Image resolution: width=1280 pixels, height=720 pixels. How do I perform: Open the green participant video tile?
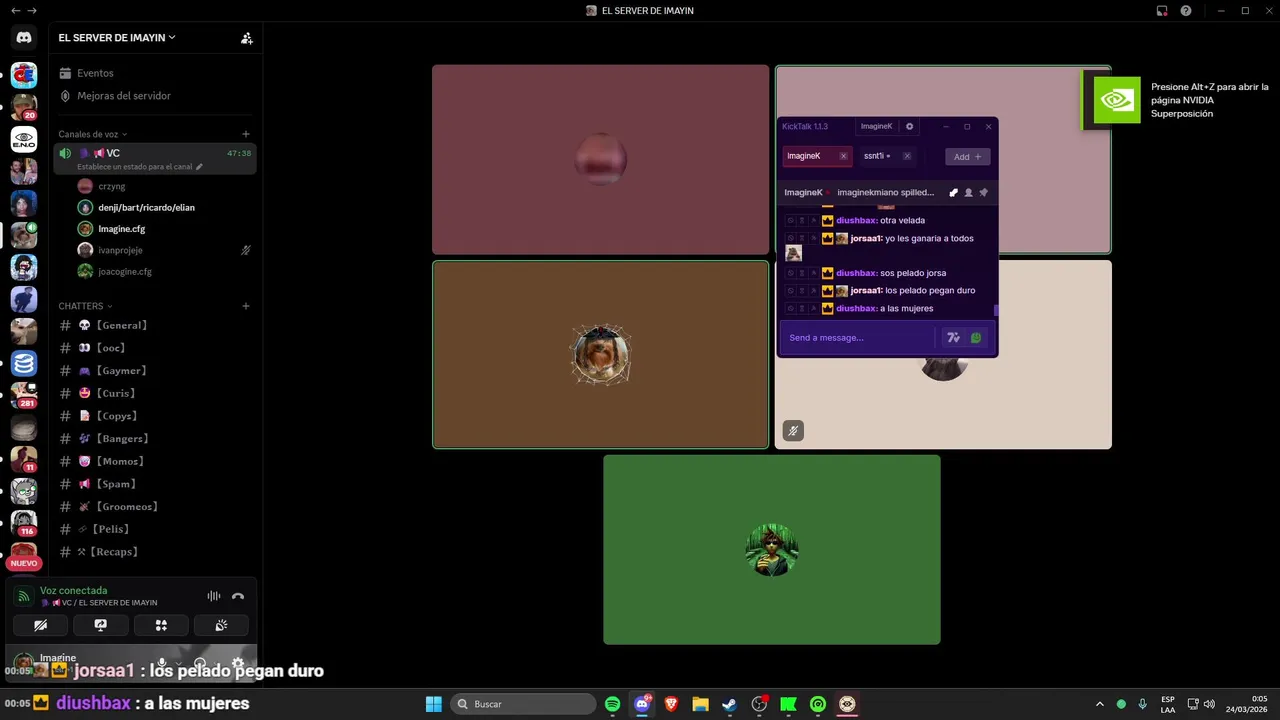[772, 550]
